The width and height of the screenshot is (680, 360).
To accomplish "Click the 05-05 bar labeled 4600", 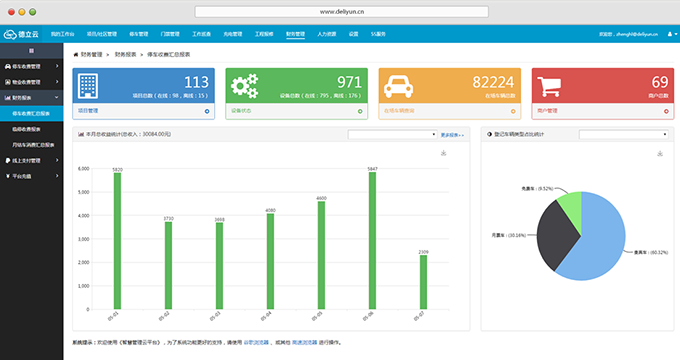I will pyautogui.click(x=321, y=255).
